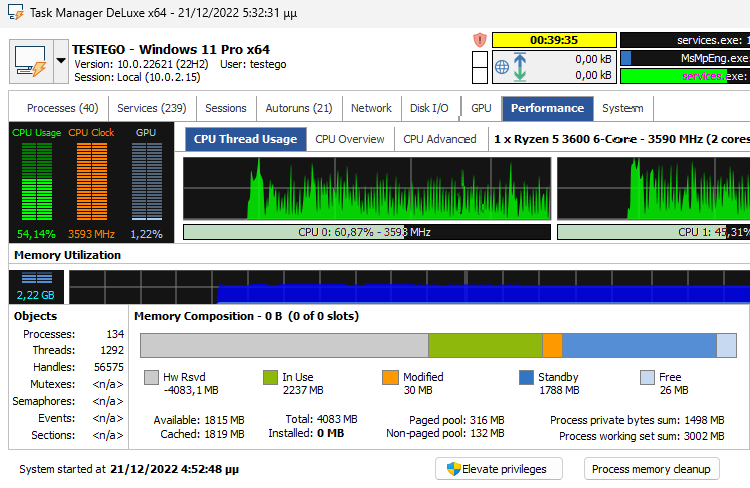Click Available: 1815 MB text
750x488 pixels.
[x=199, y=420]
